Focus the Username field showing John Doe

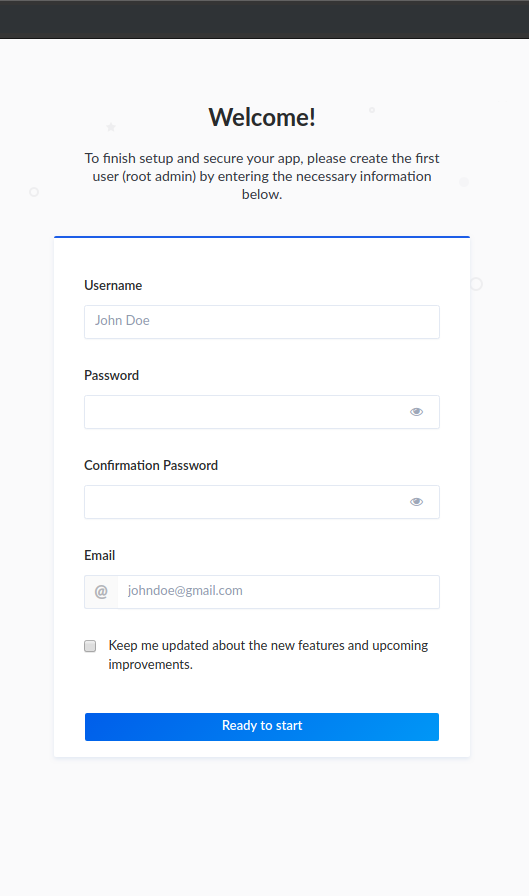click(262, 322)
